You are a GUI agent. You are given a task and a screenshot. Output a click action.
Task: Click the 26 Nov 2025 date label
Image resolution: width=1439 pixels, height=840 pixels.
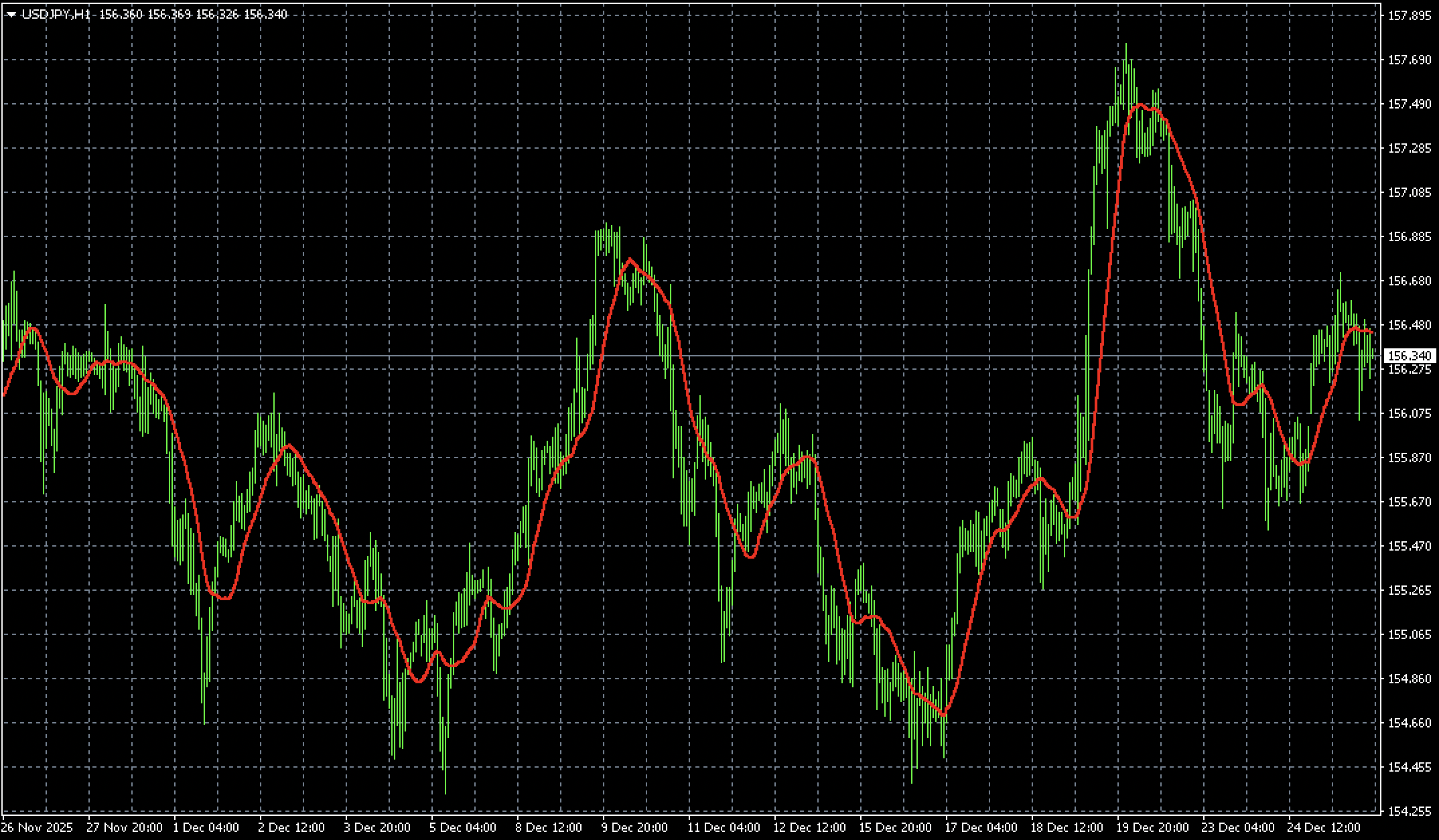[x=37, y=827]
